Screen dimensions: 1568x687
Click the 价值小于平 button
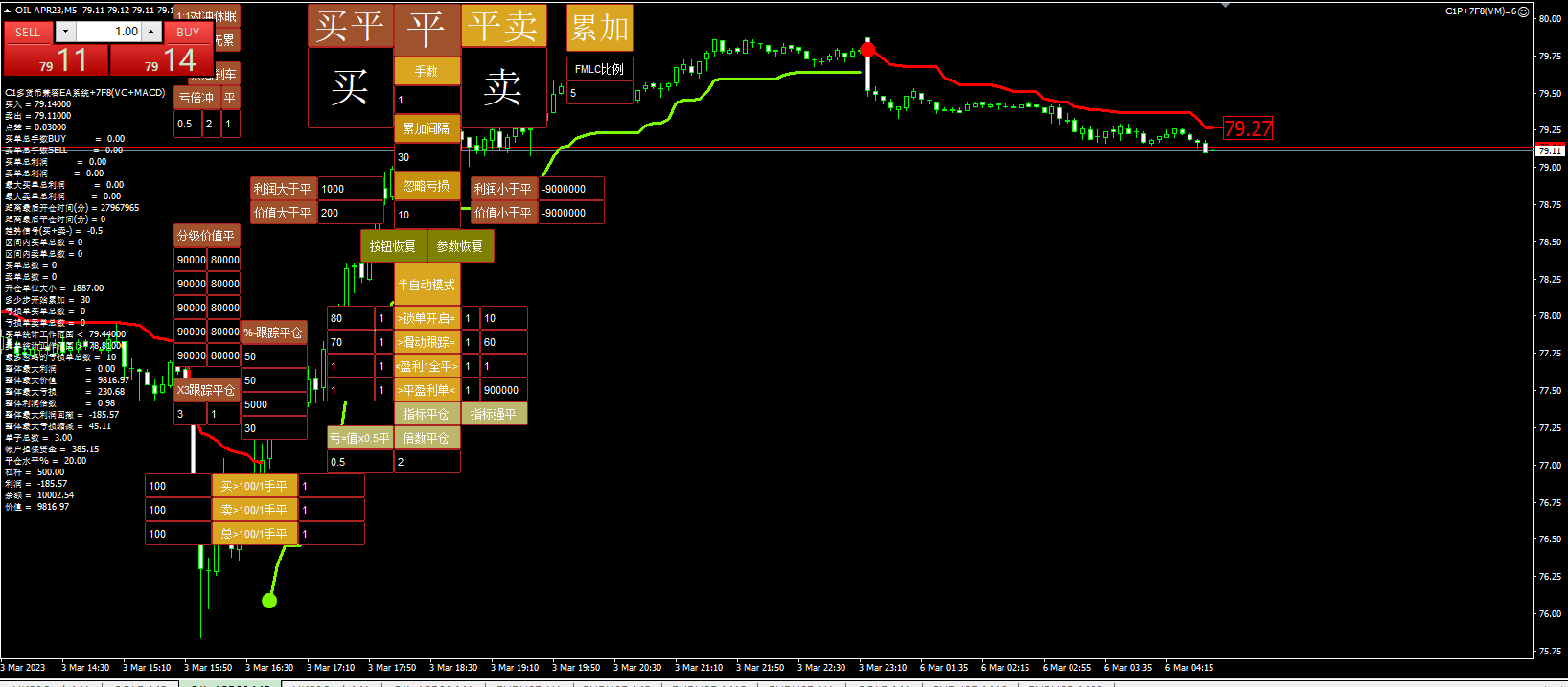(504, 213)
